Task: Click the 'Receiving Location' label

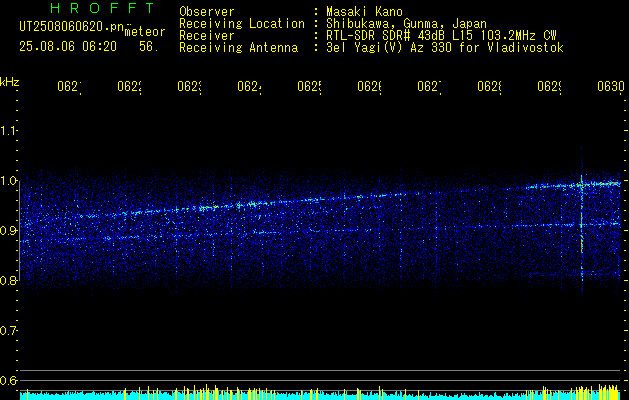Action: 242,24
